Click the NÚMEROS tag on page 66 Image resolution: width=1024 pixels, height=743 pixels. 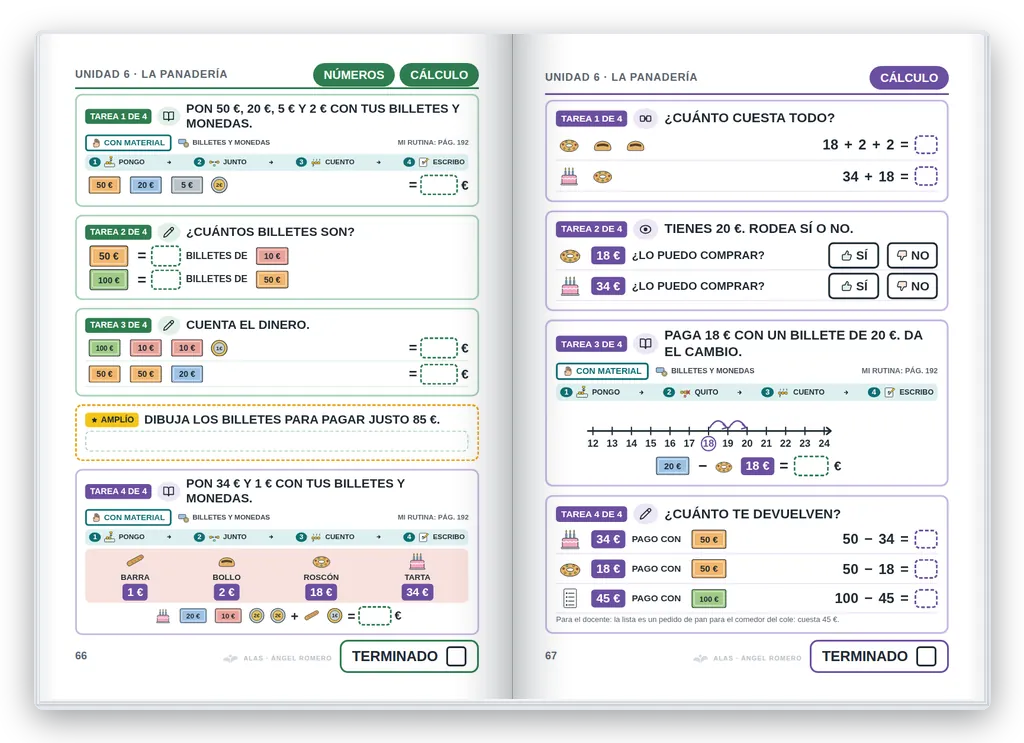pos(353,75)
